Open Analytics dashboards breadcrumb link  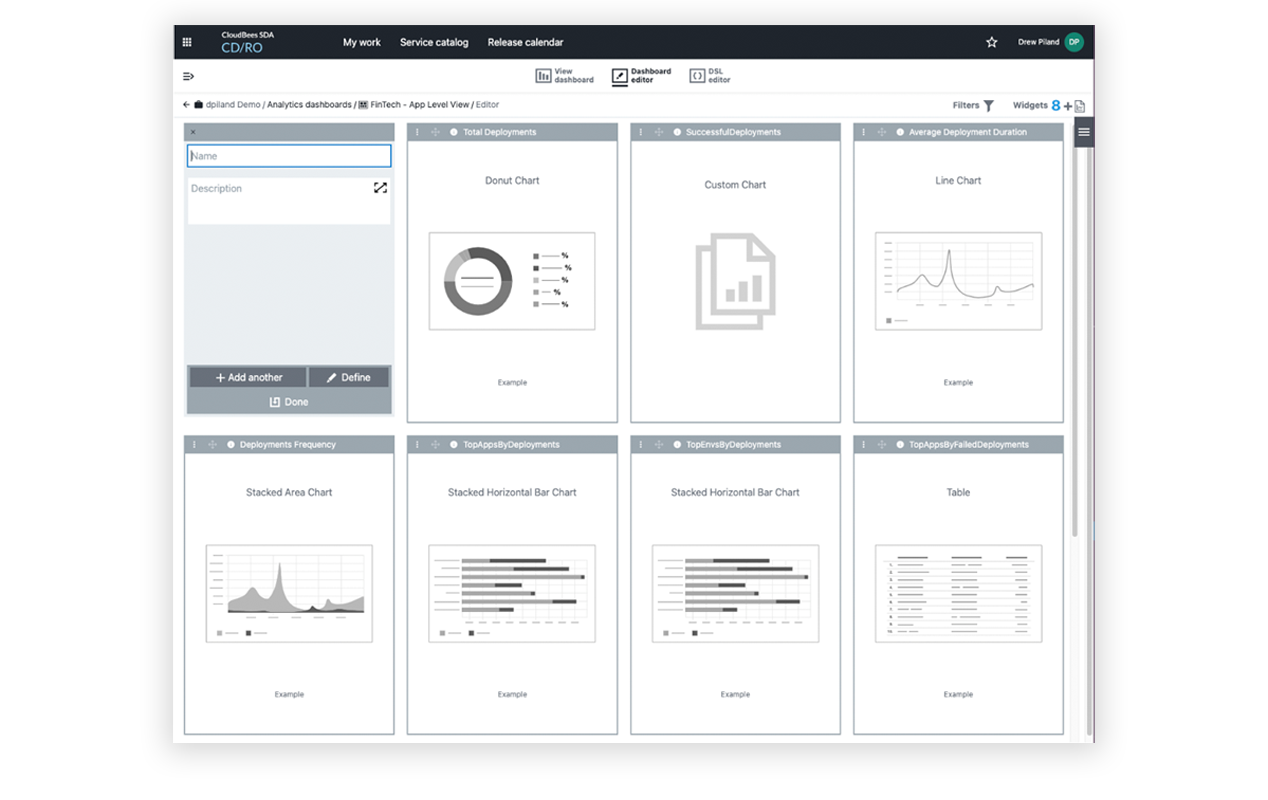coord(309,104)
